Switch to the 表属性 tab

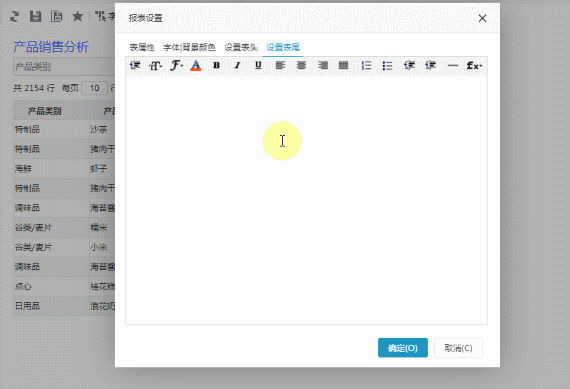pyautogui.click(x=142, y=47)
